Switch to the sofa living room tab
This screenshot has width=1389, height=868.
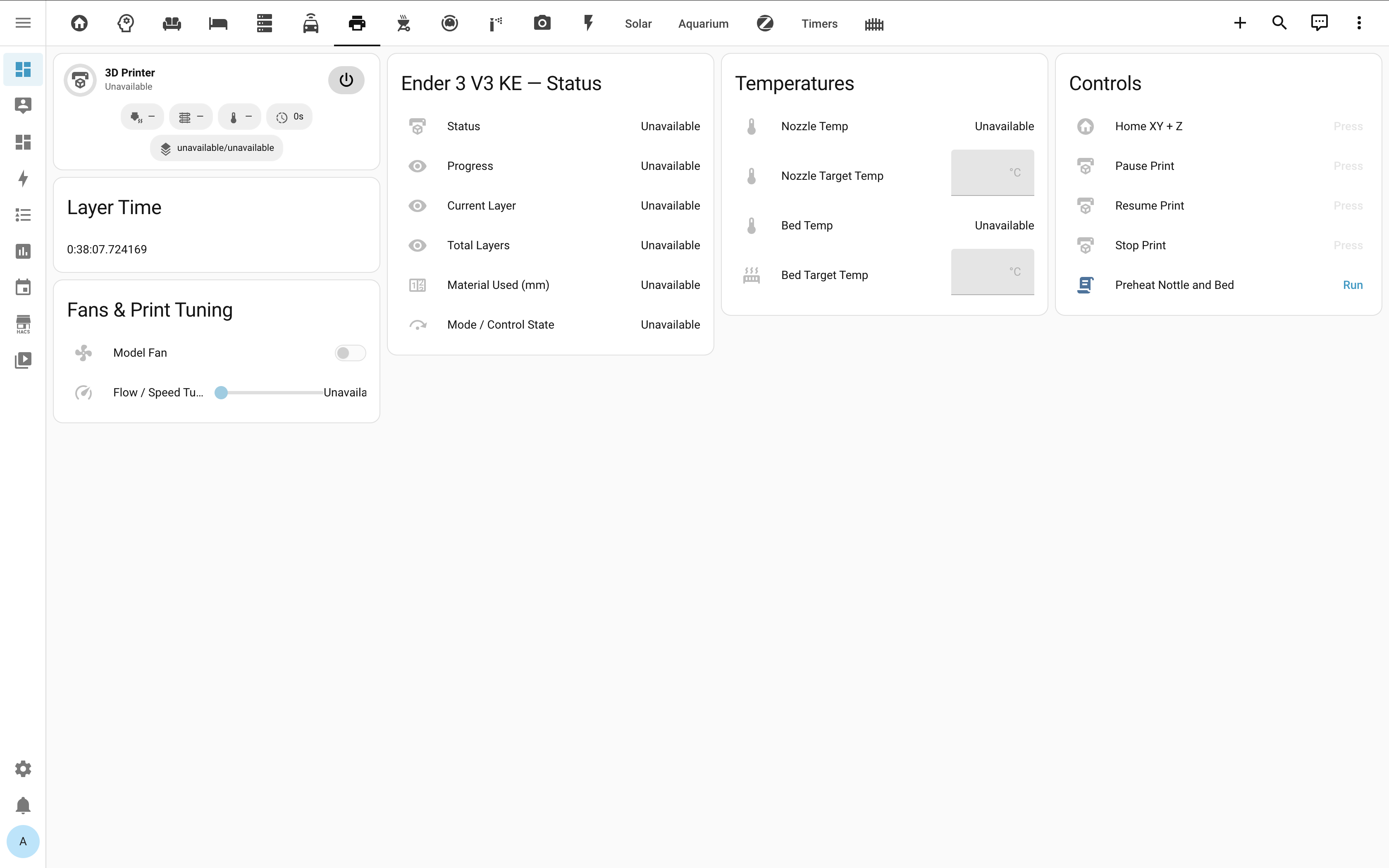coord(172,23)
